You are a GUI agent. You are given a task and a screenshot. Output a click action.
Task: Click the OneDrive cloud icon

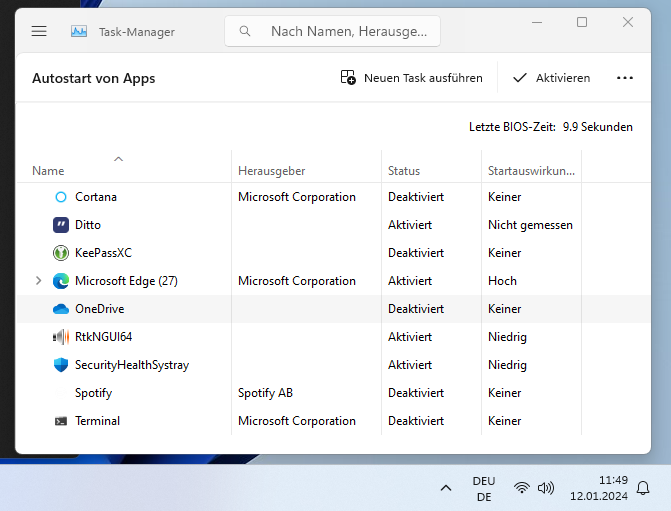[x=61, y=309]
